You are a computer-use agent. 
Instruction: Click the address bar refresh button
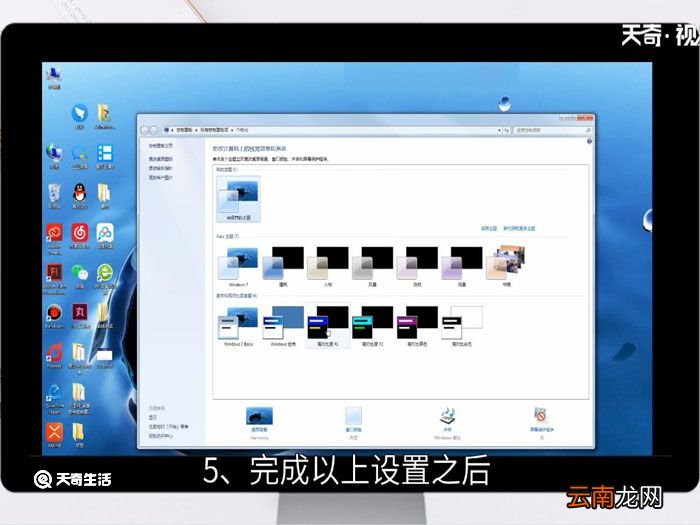[507, 130]
